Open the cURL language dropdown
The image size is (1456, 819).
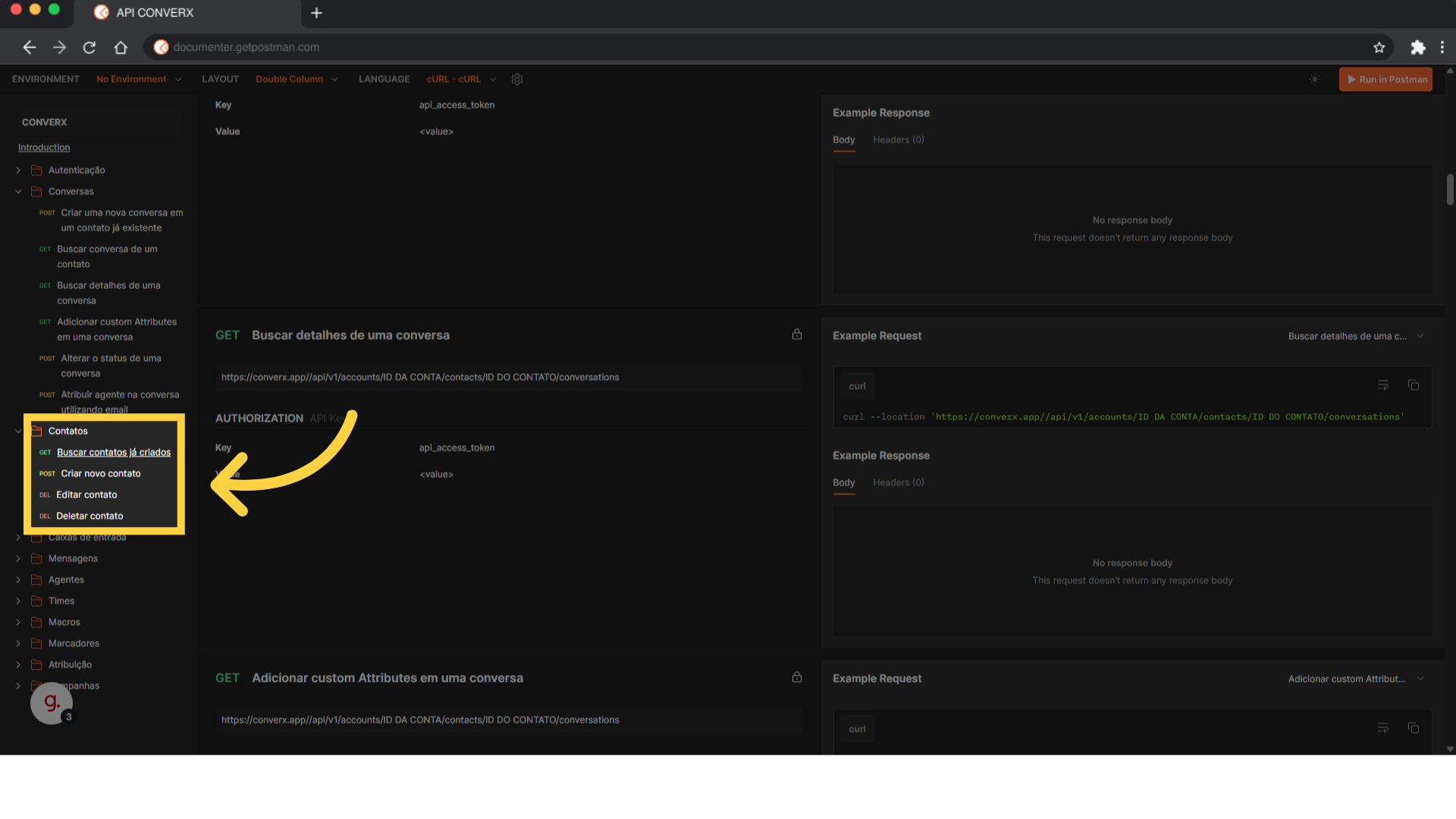pos(461,79)
